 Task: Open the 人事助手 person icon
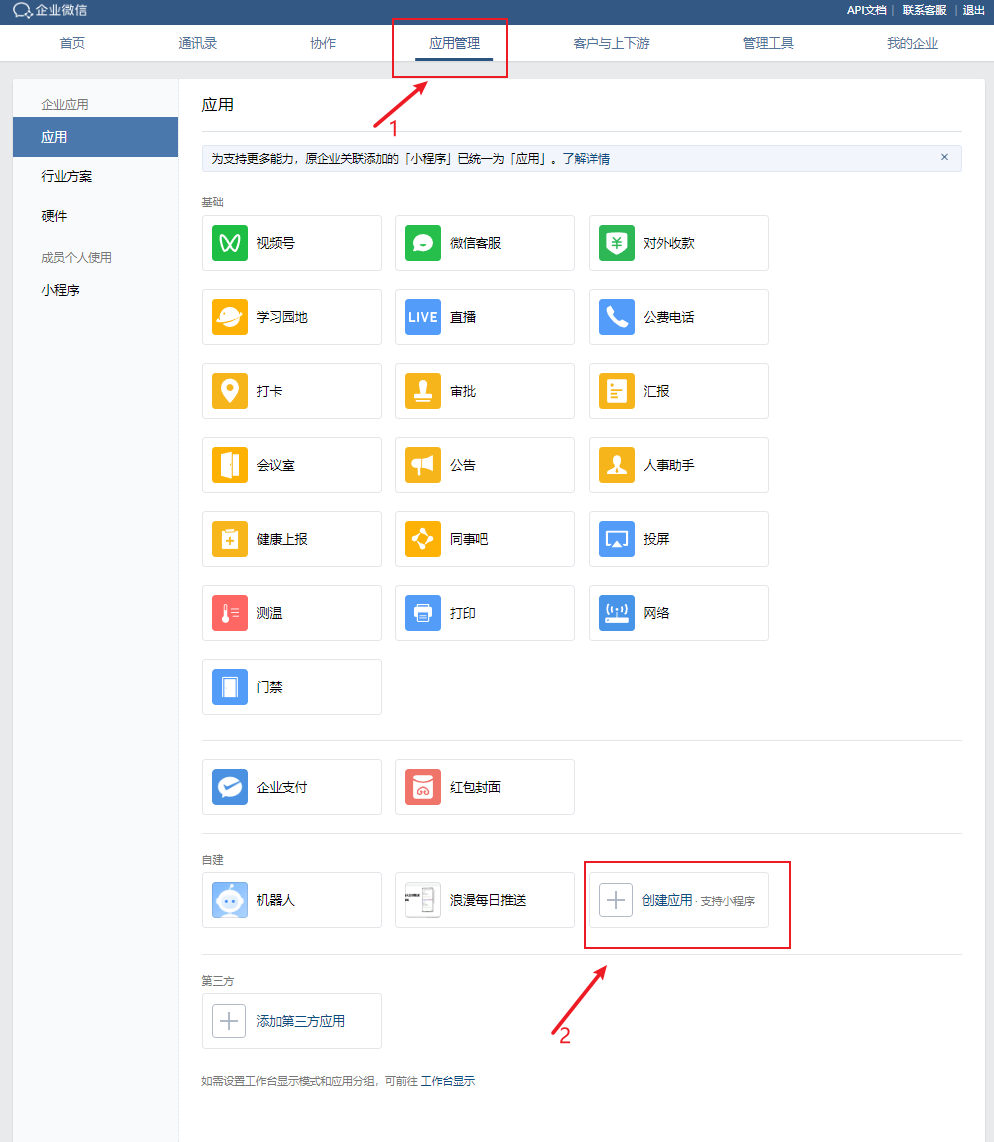point(617,465)
